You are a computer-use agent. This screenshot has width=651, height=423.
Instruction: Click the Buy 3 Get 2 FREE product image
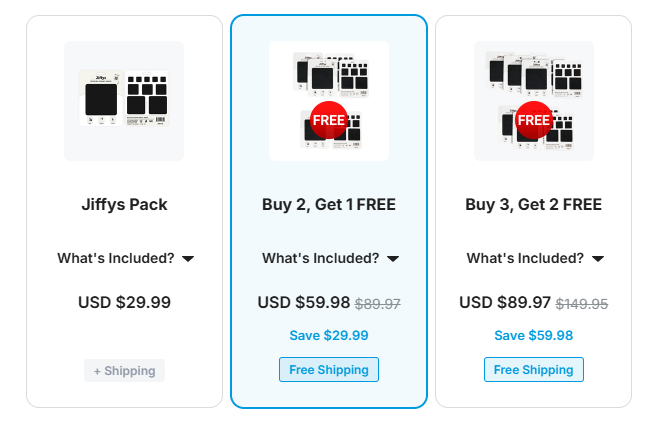click(x=534, y=101)
